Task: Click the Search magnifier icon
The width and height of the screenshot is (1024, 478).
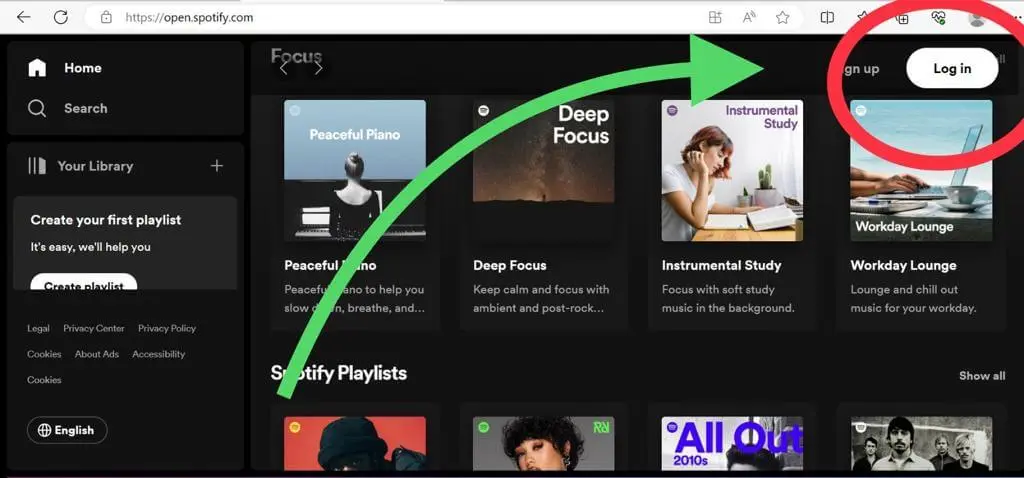Action: click(x=37, y=108)
